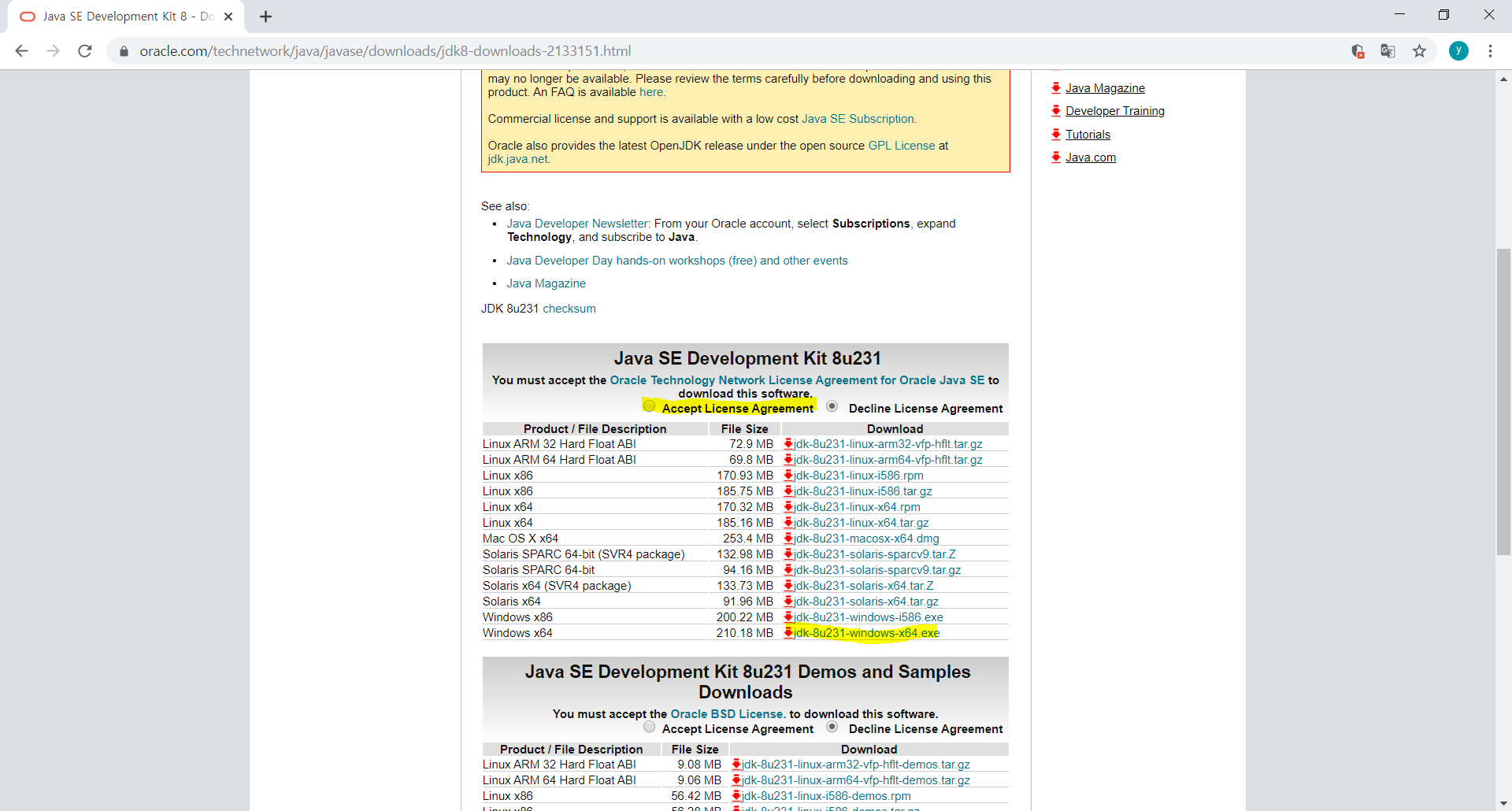Open the GPL License link

coord(902,146)
